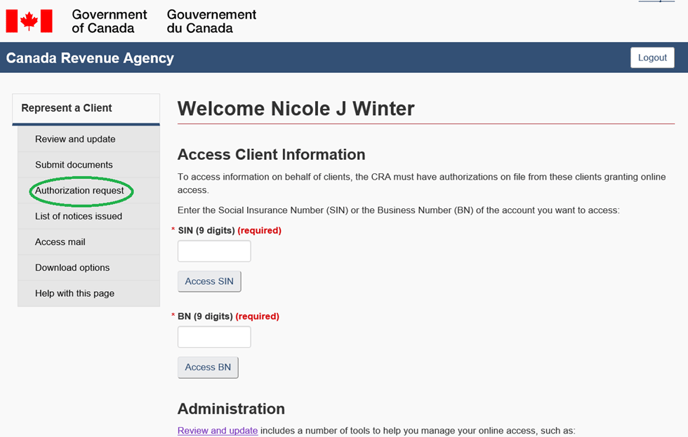Open Access mail from the sidebar
This screenshot has width=688, height=437.
click(x=60, y=242)
